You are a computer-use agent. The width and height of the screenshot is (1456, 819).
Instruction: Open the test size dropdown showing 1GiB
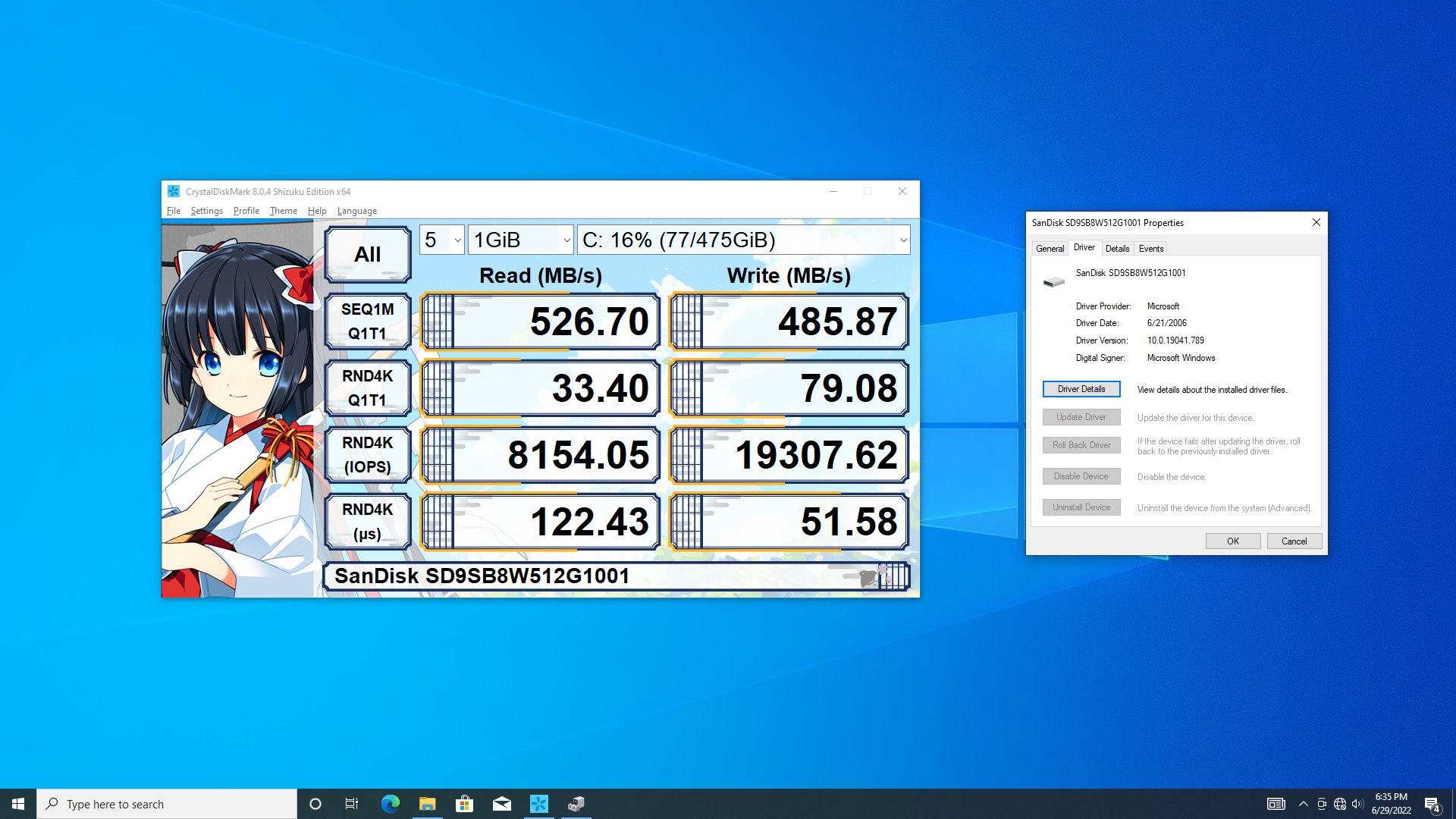pyautogui.click(x=520, y=240)
